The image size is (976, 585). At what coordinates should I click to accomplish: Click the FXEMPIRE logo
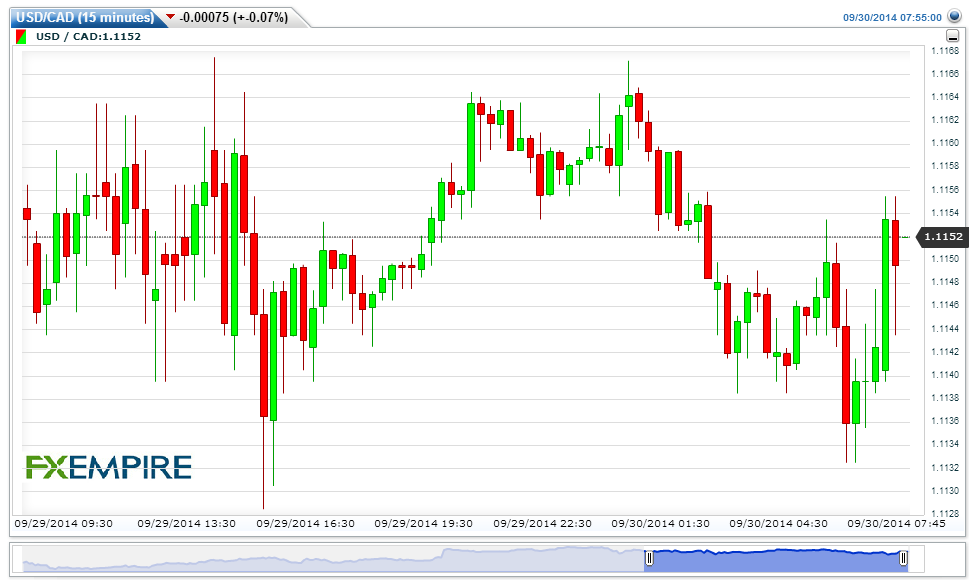[x=108, y=467]
